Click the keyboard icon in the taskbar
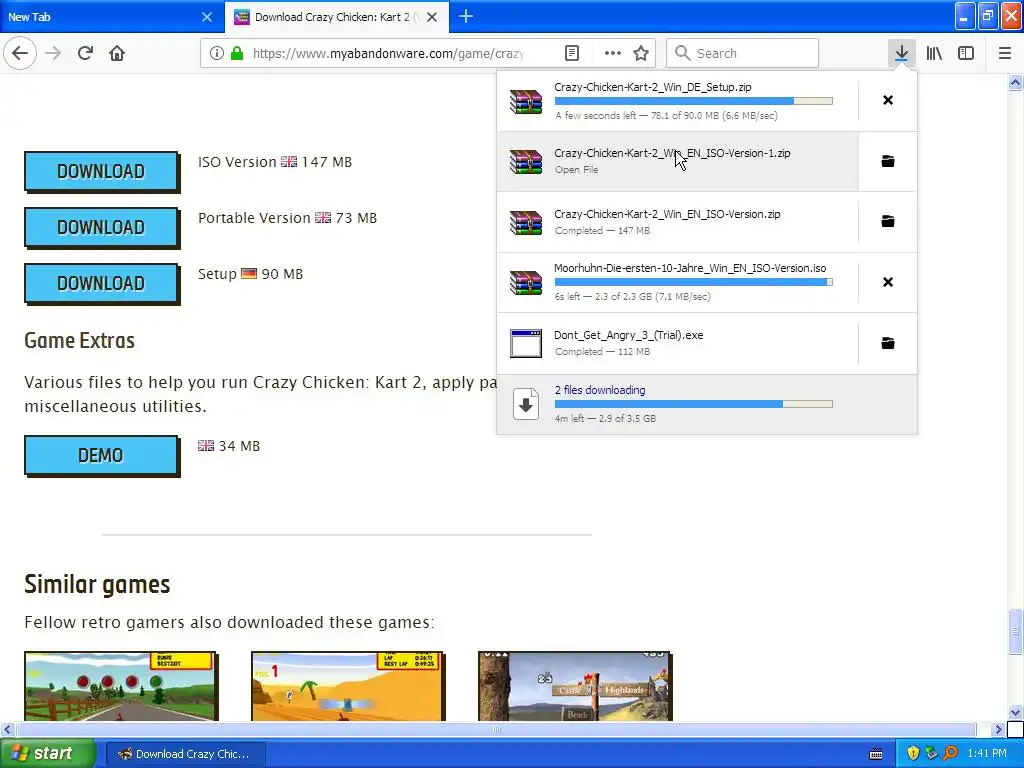 click(x=876, y=754)
